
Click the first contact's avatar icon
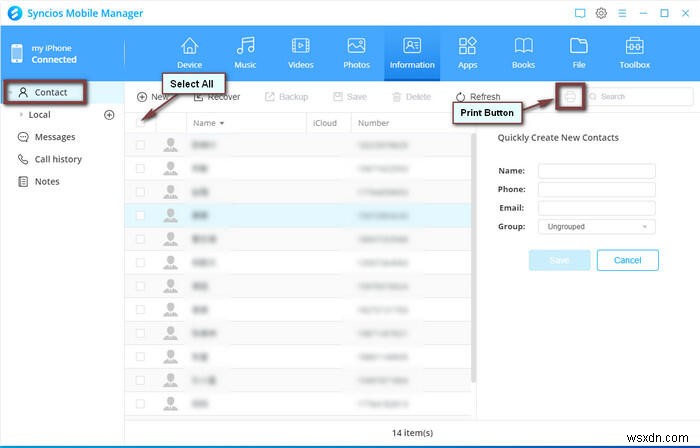(170, 145)
